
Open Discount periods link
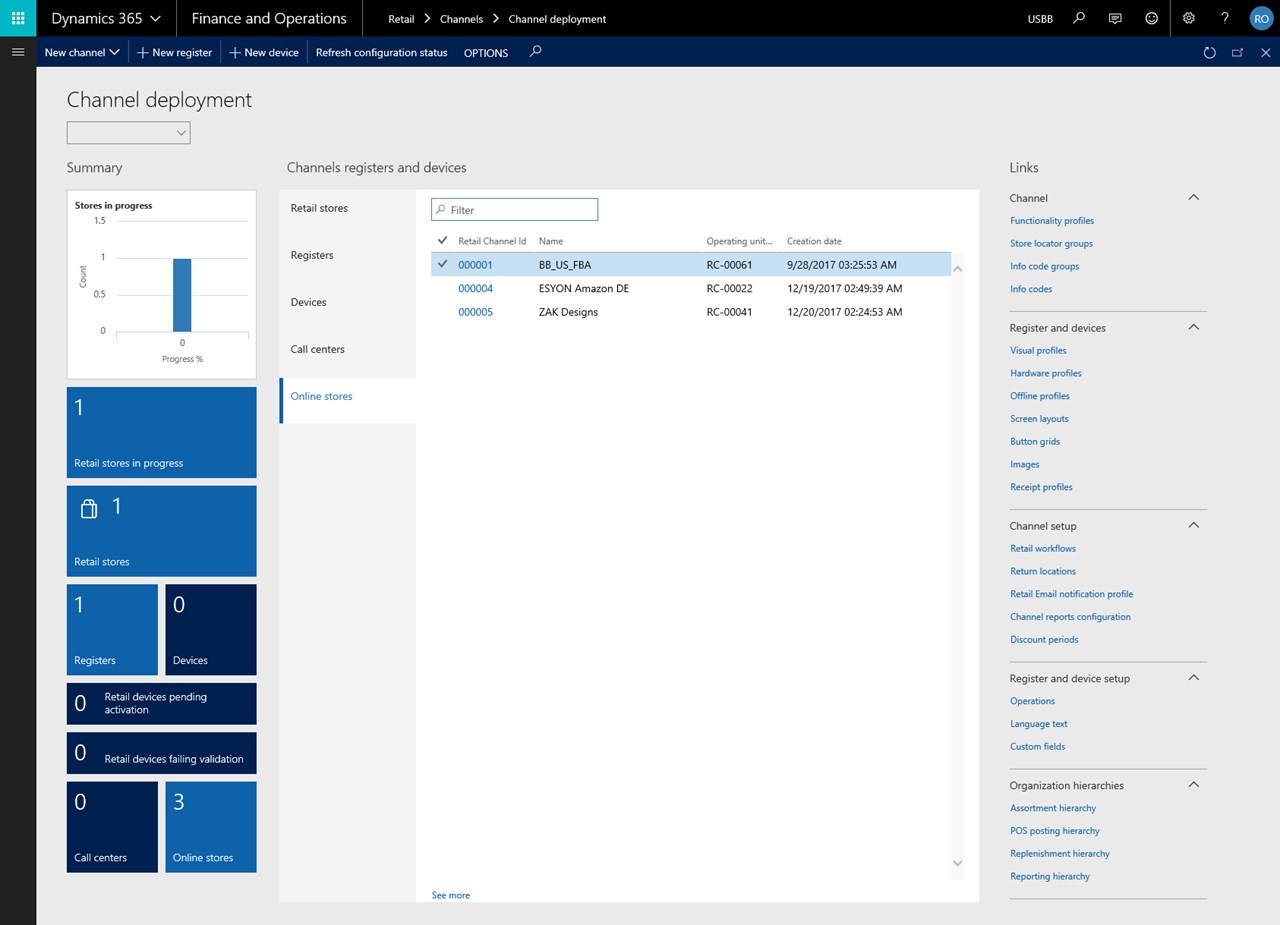click(1044, 639)
